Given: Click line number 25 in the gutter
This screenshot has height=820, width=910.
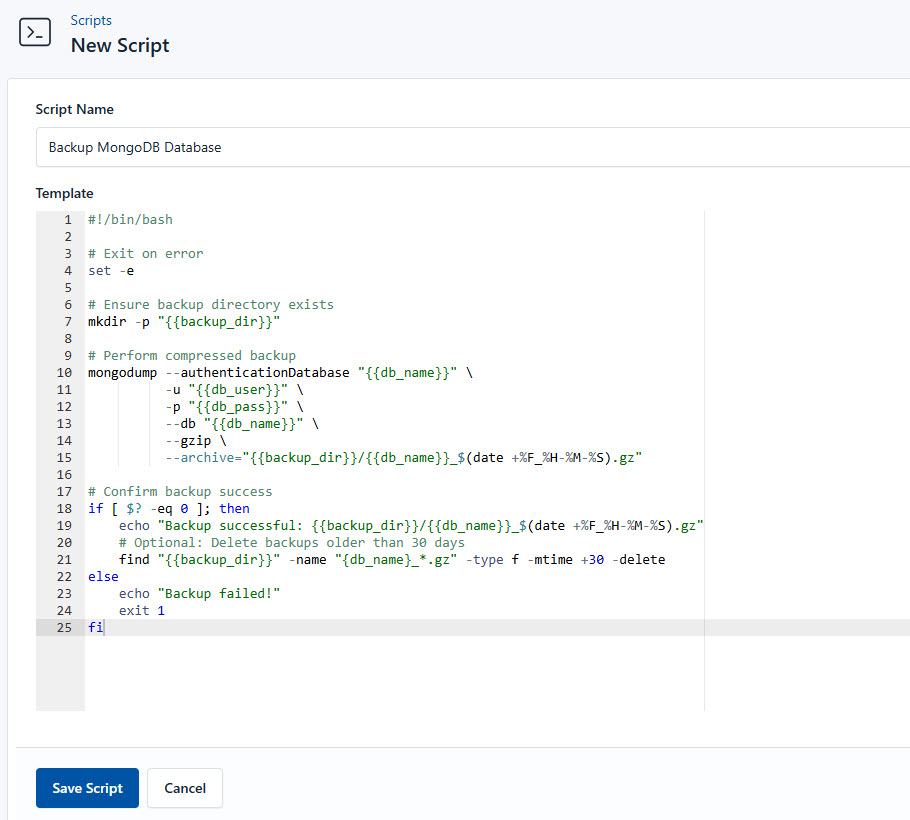Looking at the screenshot, I should click(x=63, y=627).
